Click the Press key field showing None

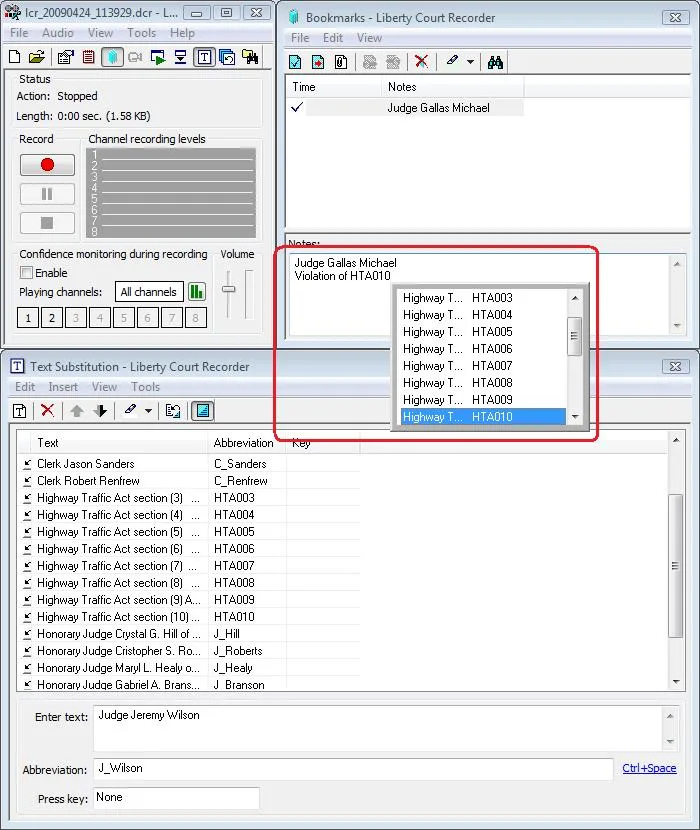[176, 798]
